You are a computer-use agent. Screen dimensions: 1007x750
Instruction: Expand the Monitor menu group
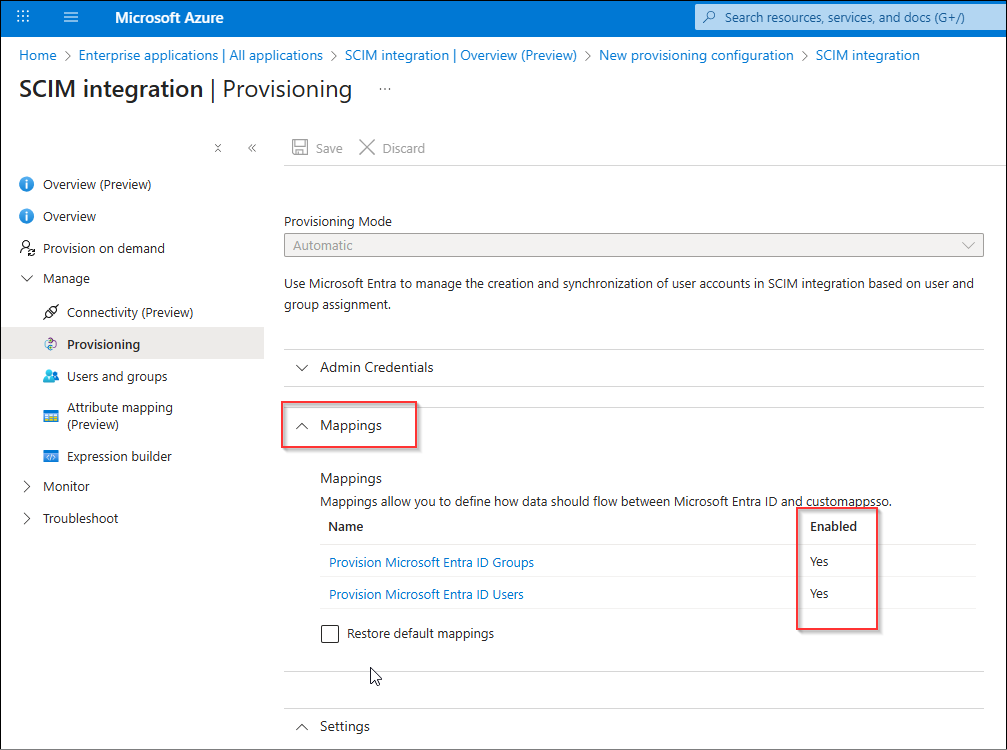click(x=27, y=487)
